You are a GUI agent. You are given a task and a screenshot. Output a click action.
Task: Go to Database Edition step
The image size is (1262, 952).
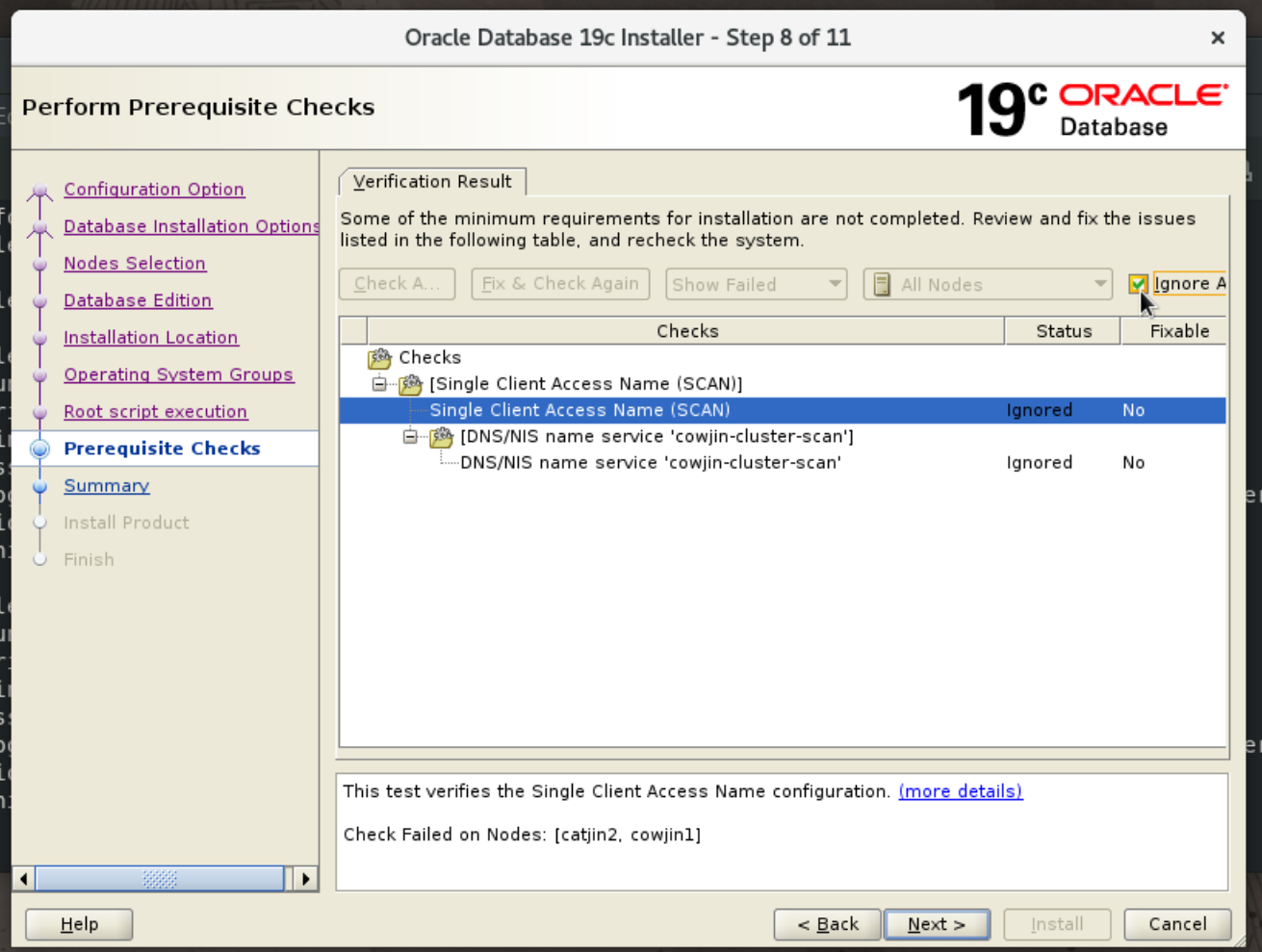[x=138, y=300]
